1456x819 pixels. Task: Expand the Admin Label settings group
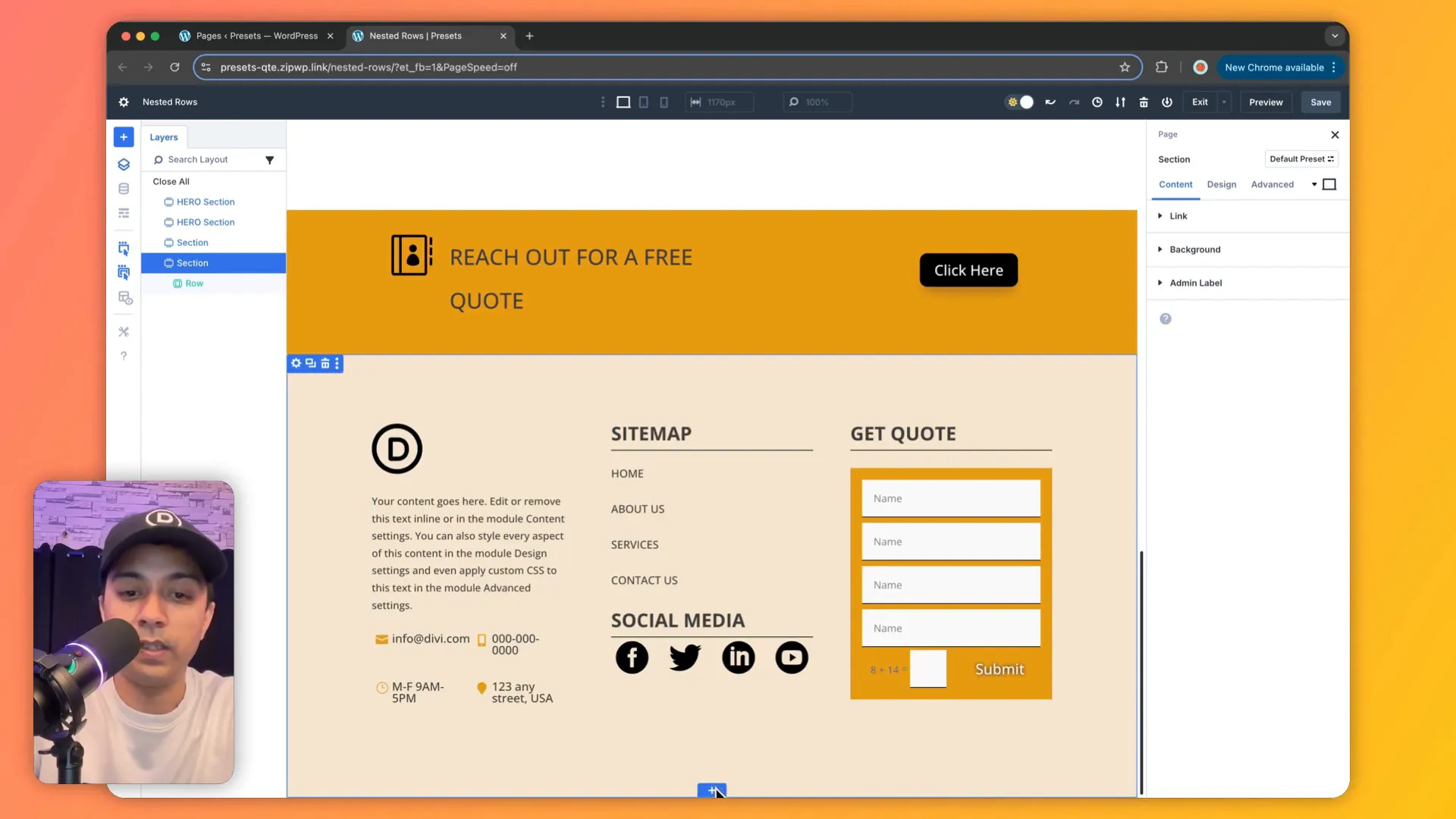(x=1196, y=282)
